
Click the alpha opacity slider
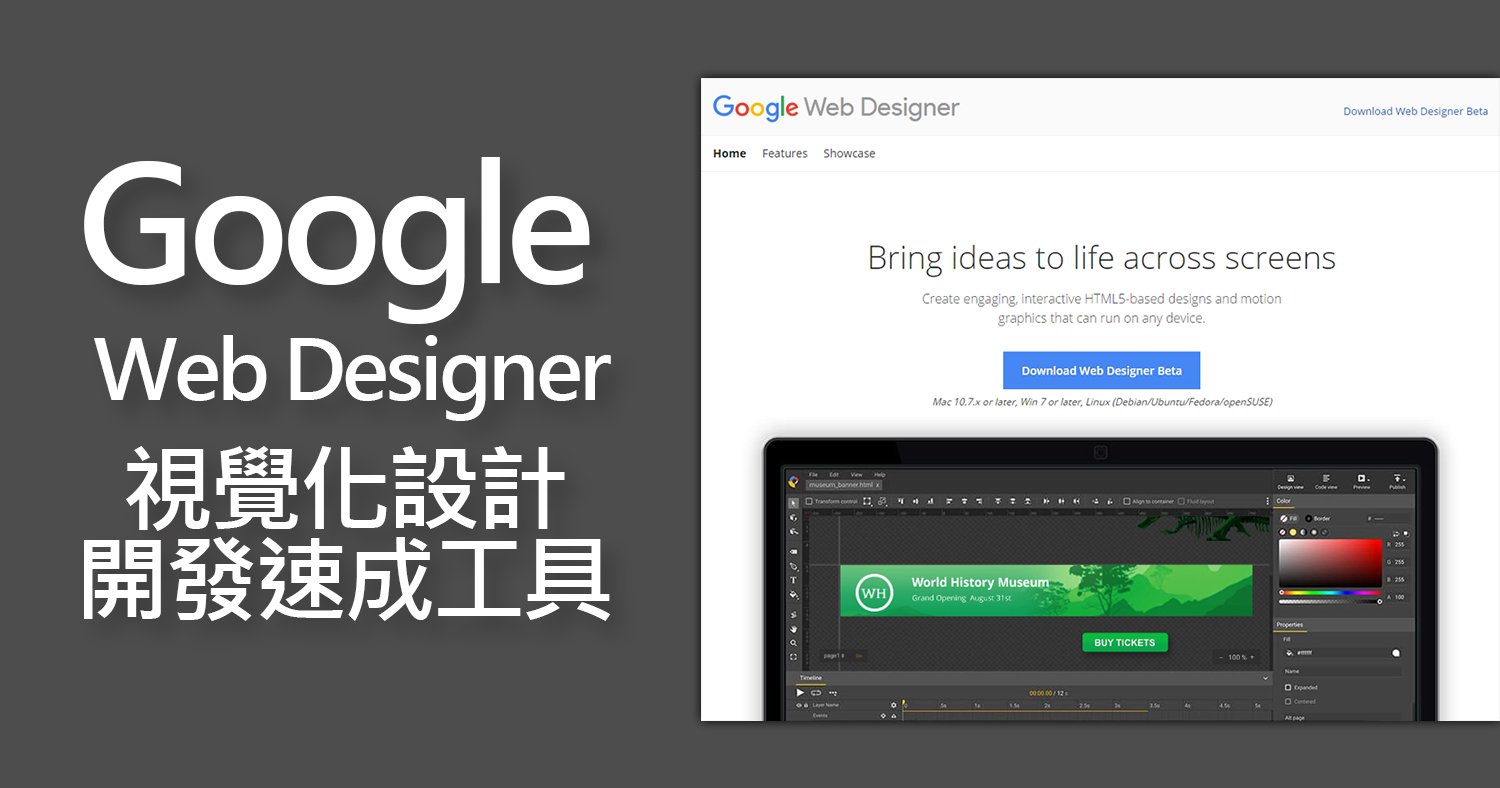point(1330,601)
